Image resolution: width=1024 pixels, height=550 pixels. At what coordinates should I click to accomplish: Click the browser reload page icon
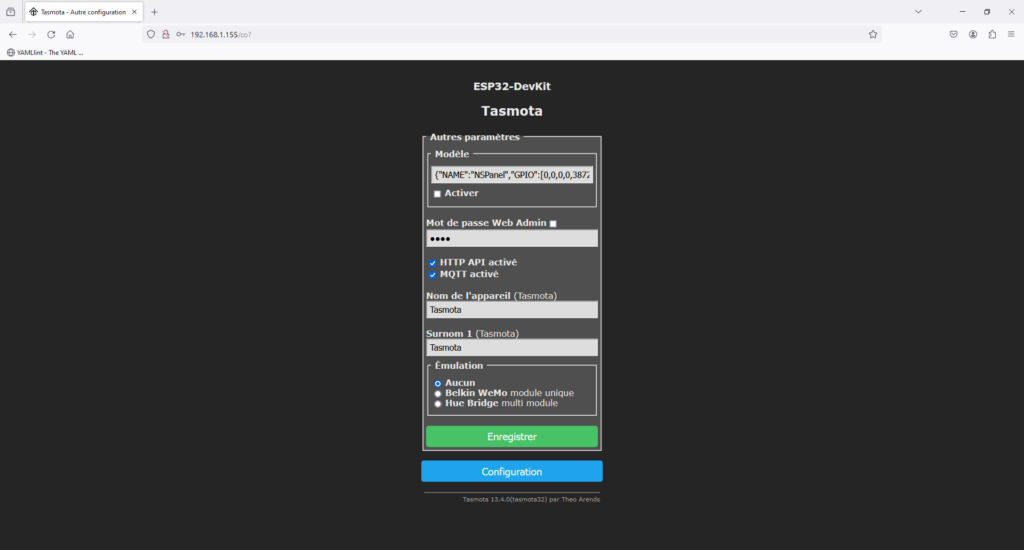(51, 34)
